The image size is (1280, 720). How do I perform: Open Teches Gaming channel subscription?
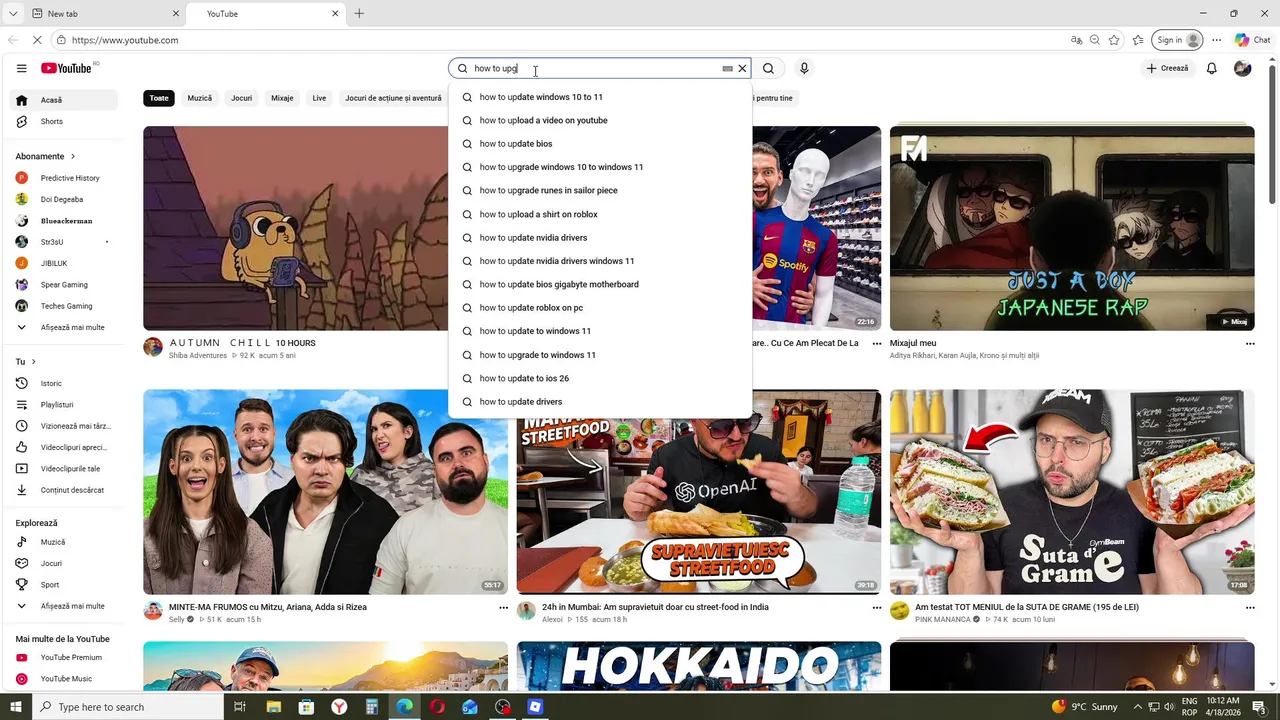(64, 306)
